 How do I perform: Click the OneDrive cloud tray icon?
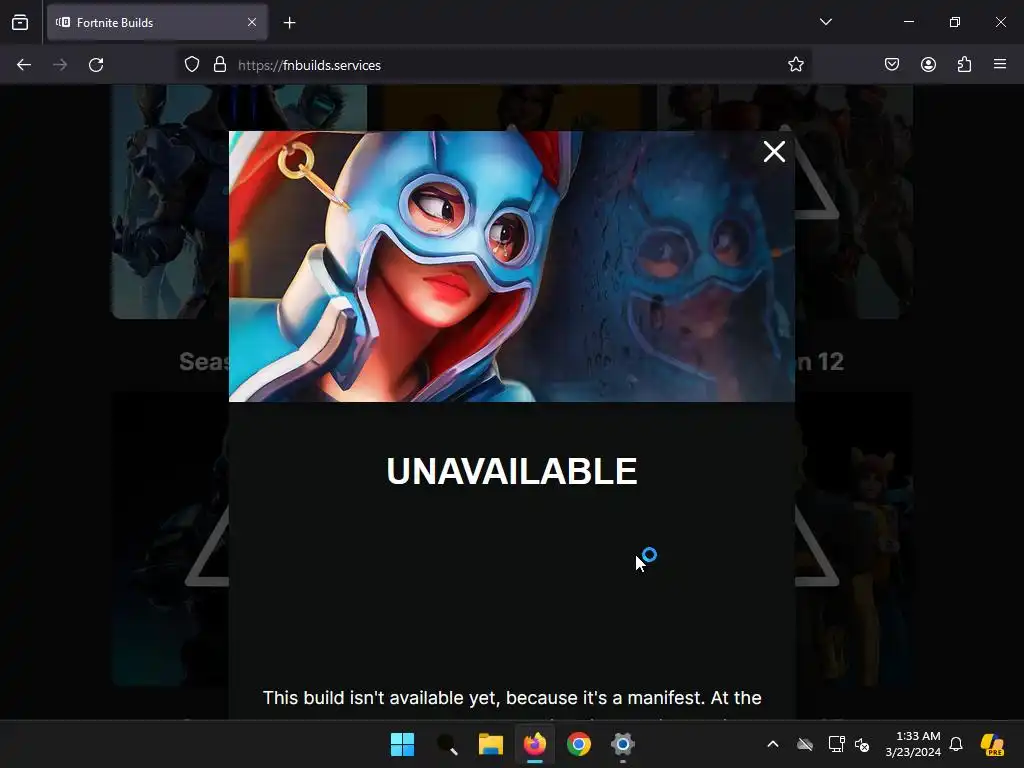[805, 744]
